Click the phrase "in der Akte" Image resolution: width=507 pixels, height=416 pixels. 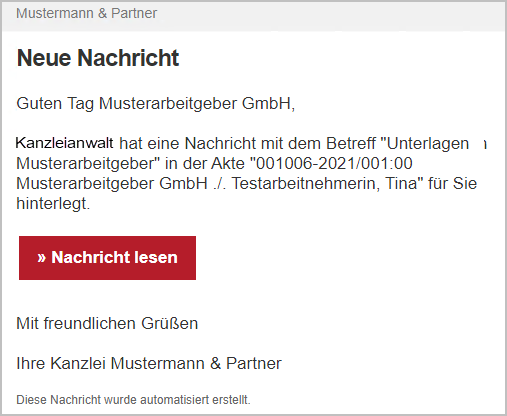pyautogui.click(x=202, y=164)
